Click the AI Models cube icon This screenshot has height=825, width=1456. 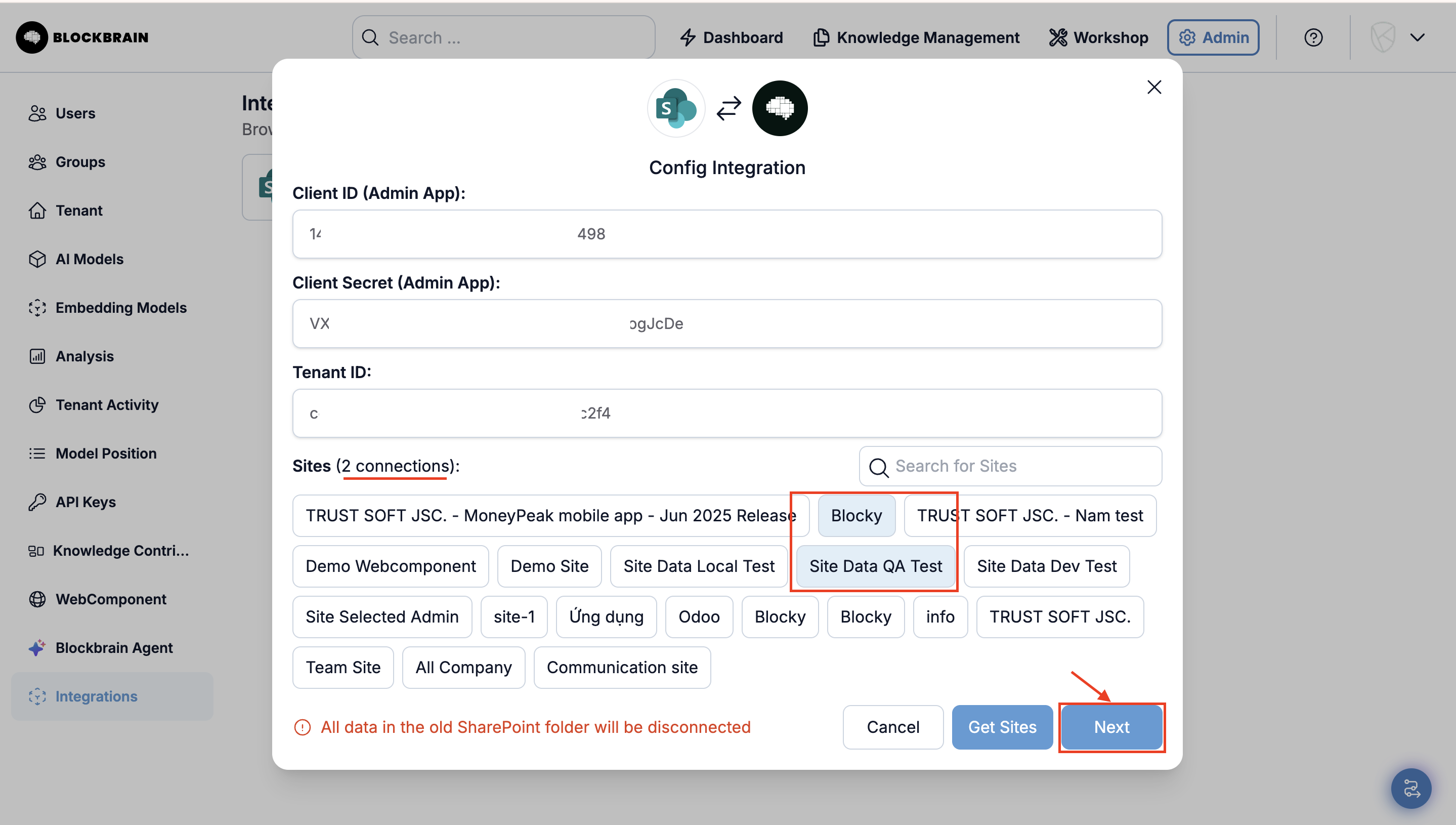[x=37, y=259]
